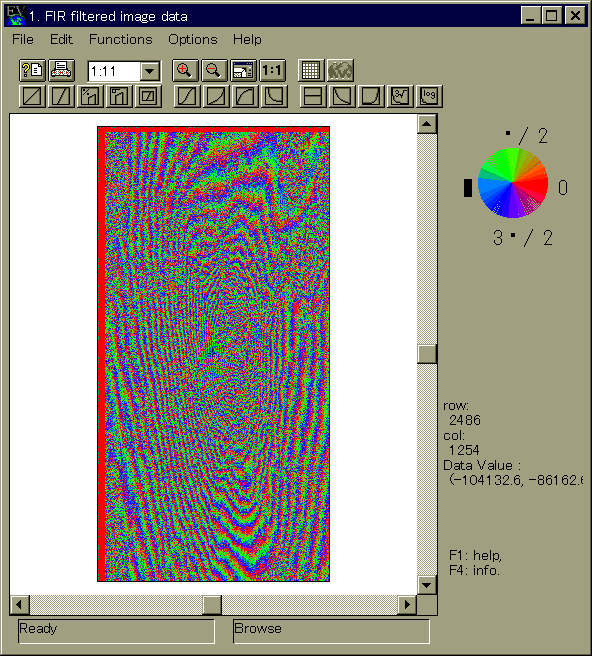Click the Browse status field
The height and width of the screenshot is (656, 592).
[331, 631]
